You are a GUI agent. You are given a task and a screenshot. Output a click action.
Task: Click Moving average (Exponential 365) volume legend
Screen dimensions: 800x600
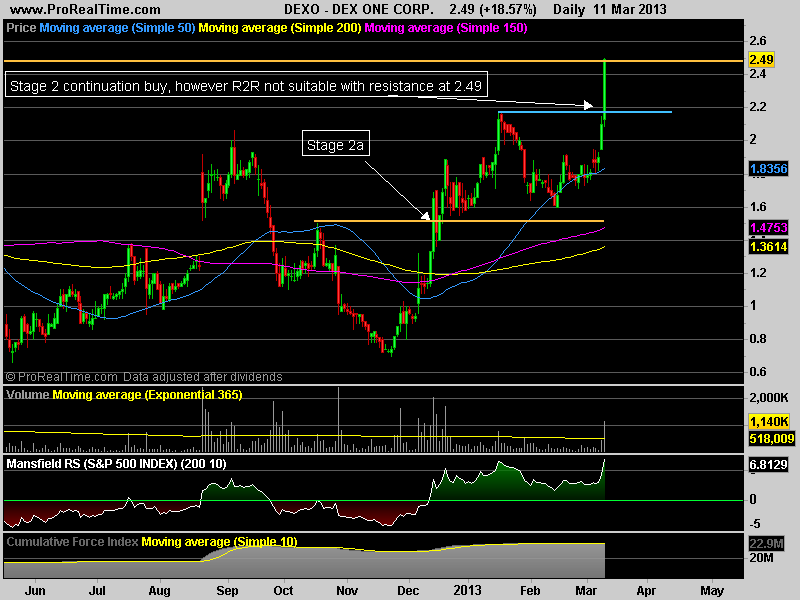click(147, 394)
